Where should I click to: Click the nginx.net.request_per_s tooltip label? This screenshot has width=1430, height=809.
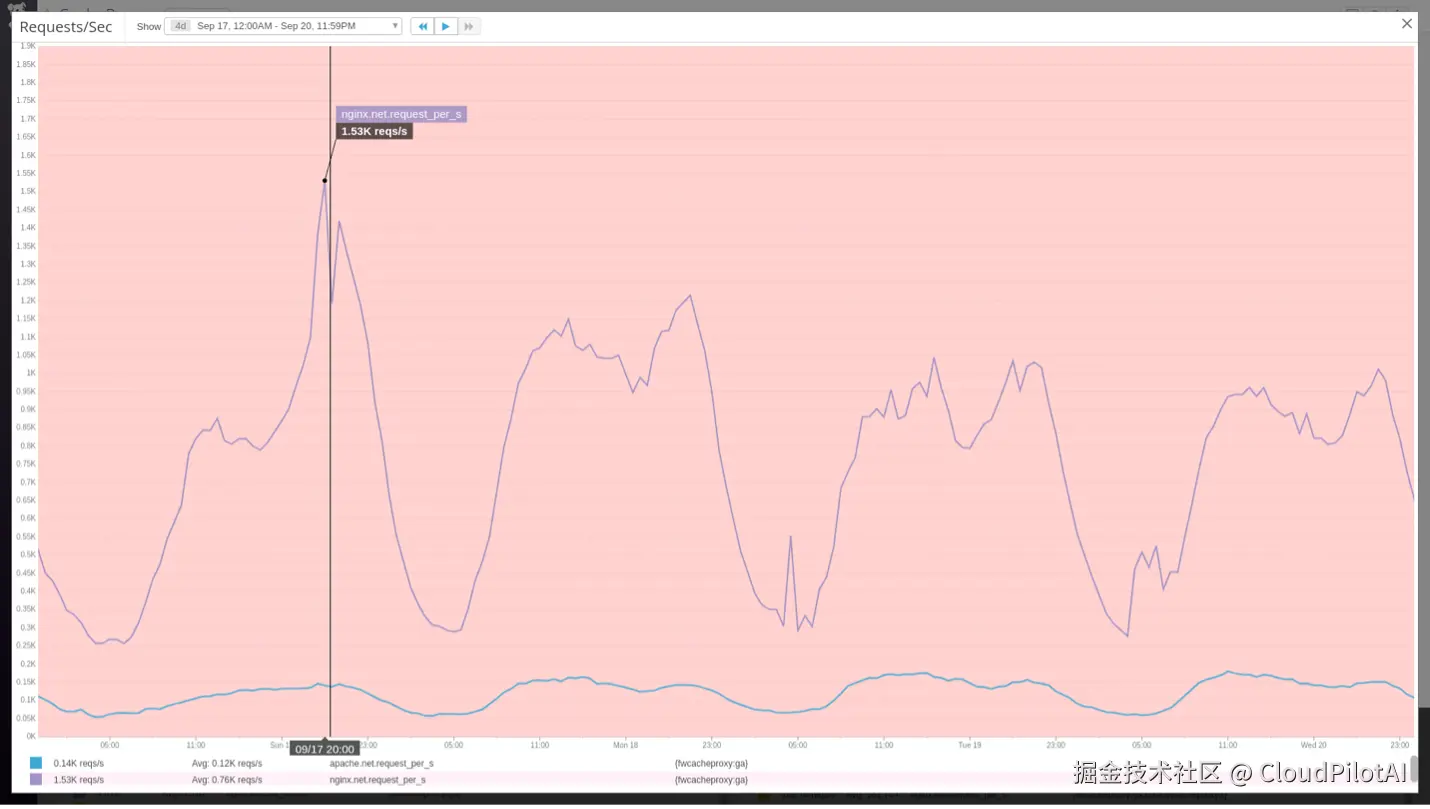pos(401,114)
